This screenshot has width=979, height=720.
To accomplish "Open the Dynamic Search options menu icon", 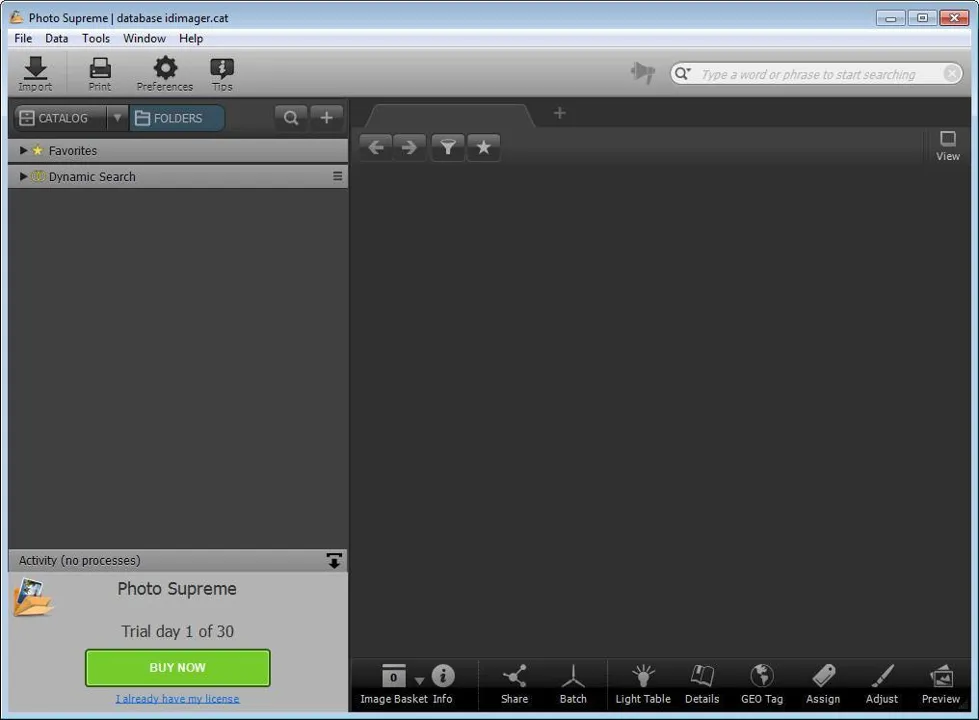I will coord(337,177).
